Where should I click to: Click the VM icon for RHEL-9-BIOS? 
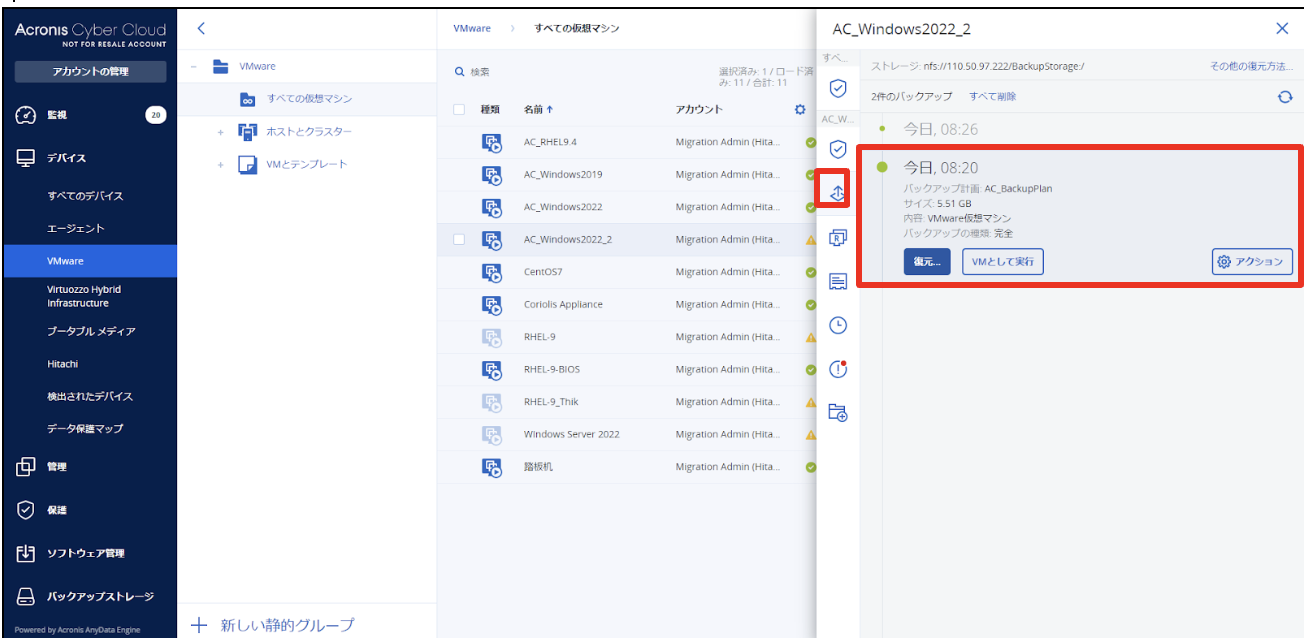coord(492,369)
